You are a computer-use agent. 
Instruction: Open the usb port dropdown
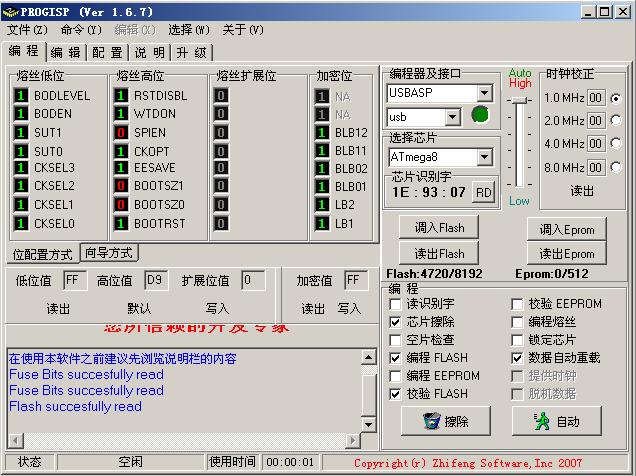pos(452,117)
